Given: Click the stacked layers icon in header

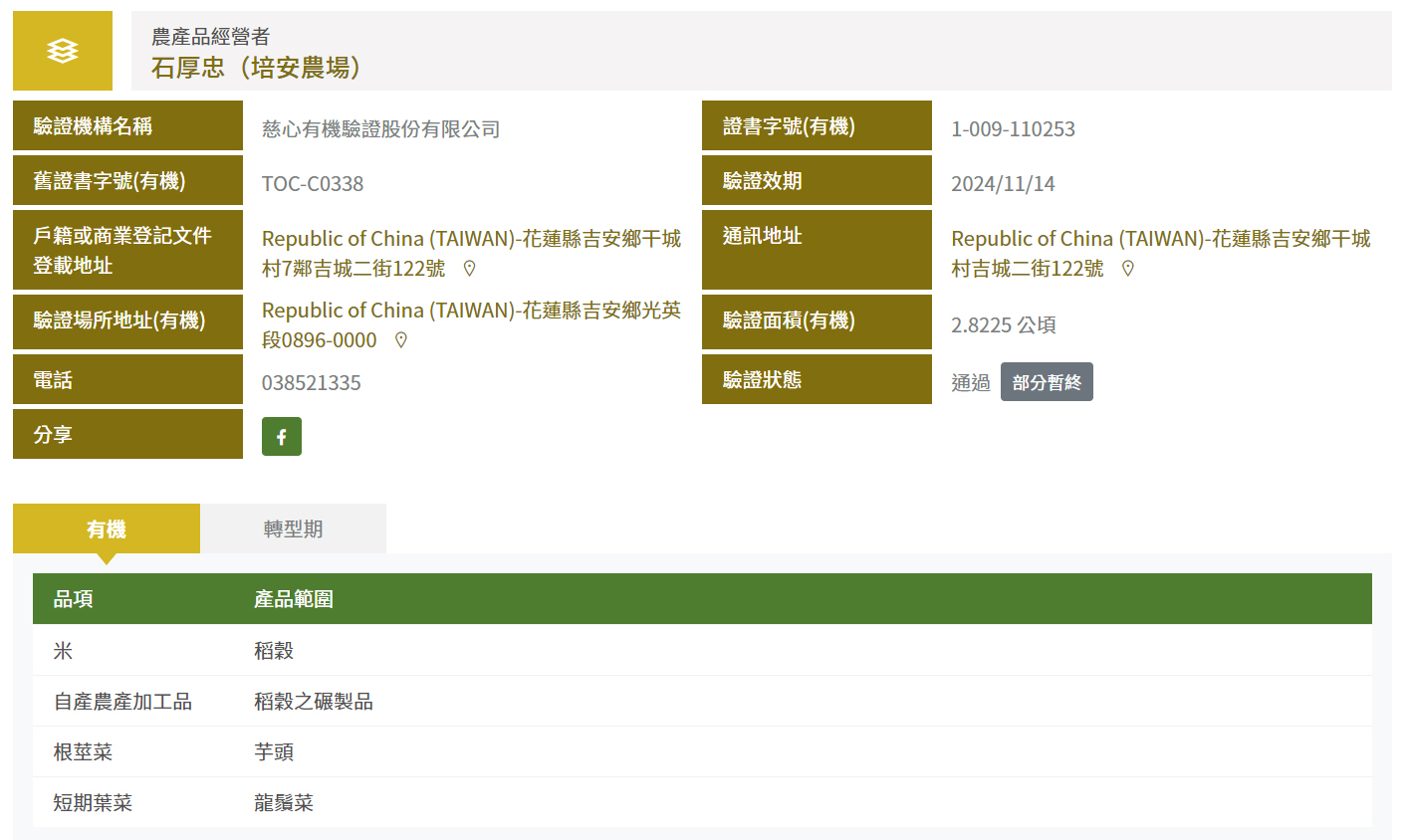Looking at the screenshot, I should pyautogui.click(x=63, y=51).
